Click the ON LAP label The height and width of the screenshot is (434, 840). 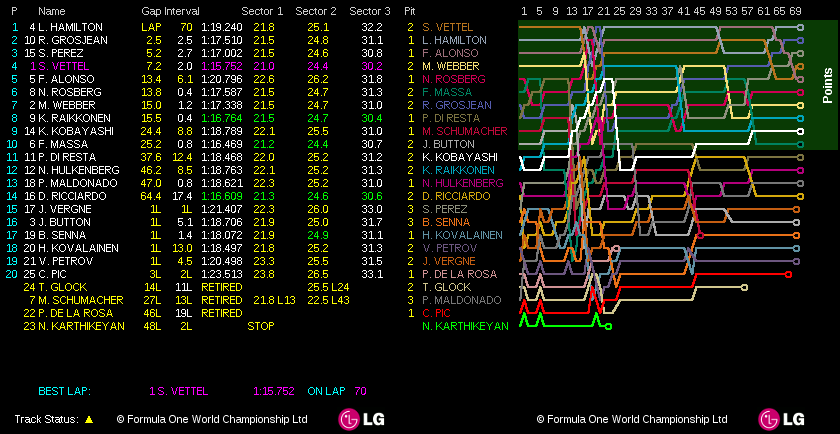(x=326, y=391)
